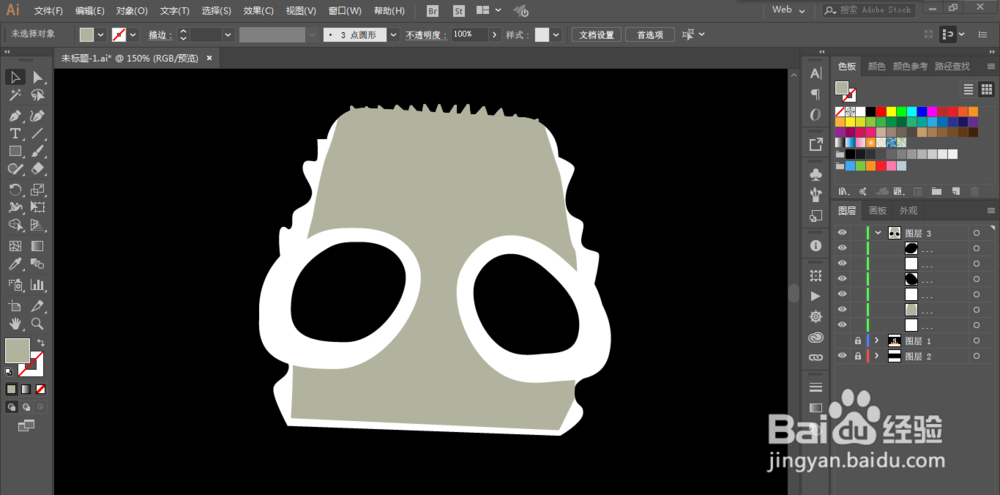
Task: Open the 效果(C) menu
Action: pos(259,11)
